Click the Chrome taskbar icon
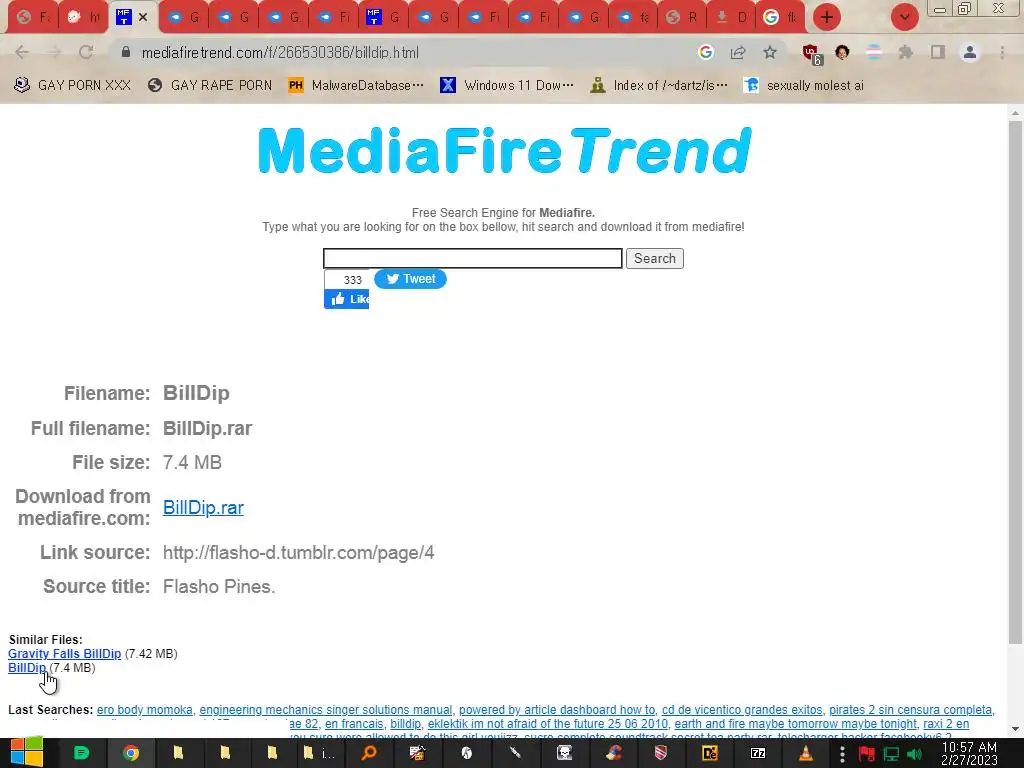Screen dimensions: 1024x768 131,753
